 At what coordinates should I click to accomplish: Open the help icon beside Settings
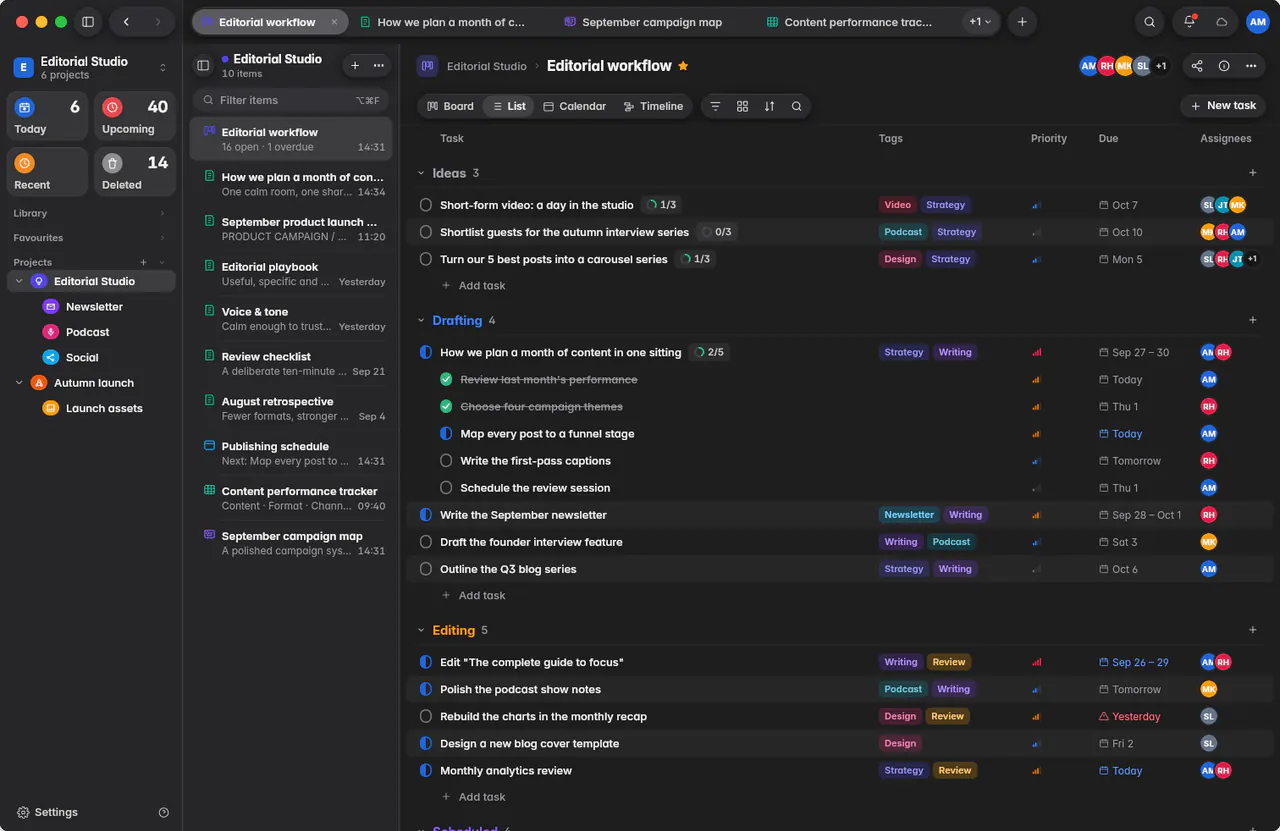164,813
